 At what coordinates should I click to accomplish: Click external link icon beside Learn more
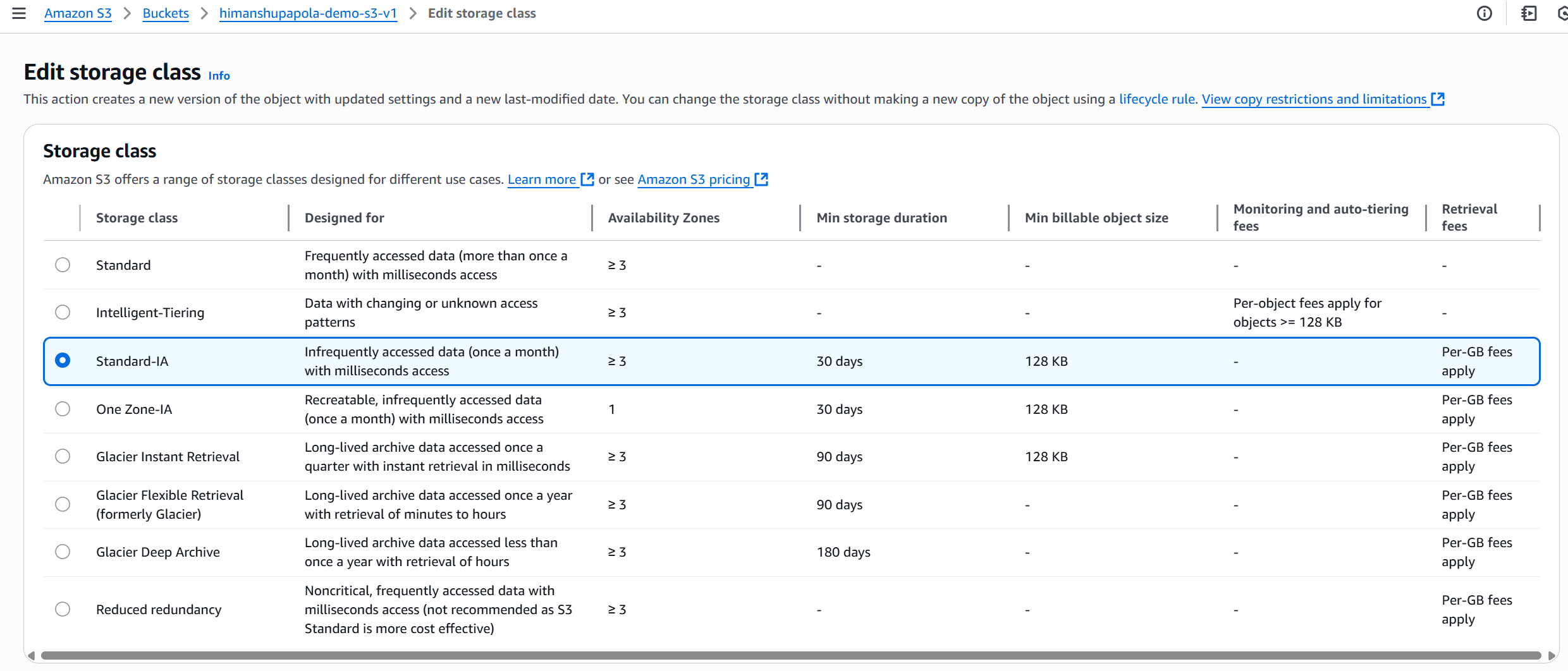coord(587,179)
